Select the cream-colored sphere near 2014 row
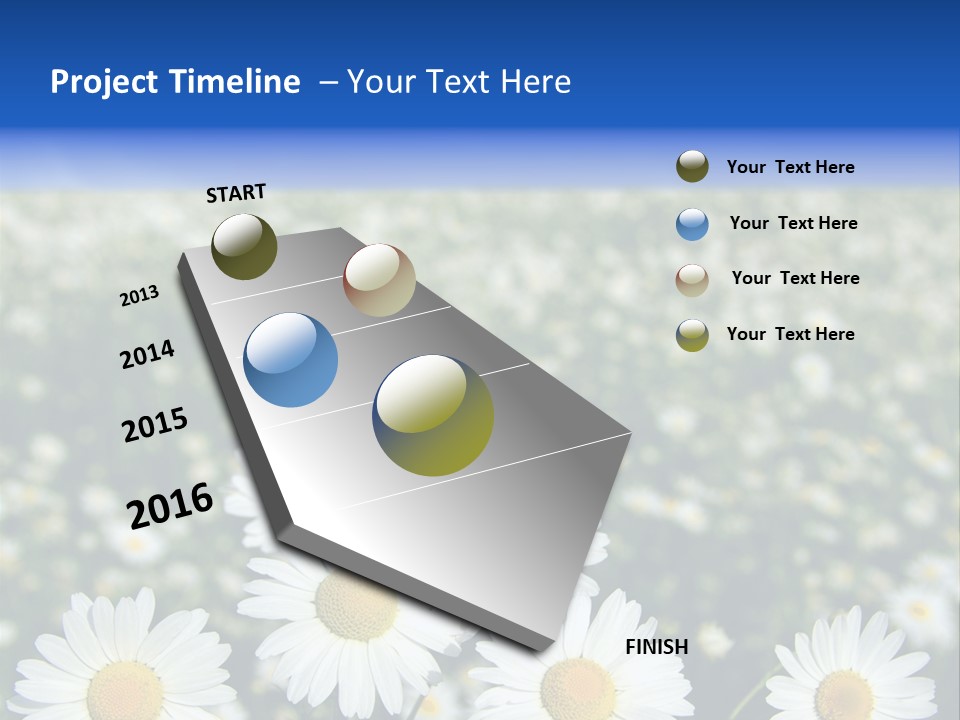Viewport: 960px width, 720px height. (378, 281)
